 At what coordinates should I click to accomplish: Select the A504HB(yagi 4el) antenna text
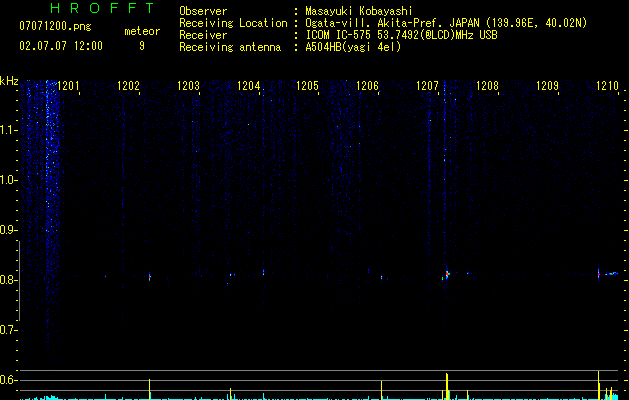click(x=353, y=47)
